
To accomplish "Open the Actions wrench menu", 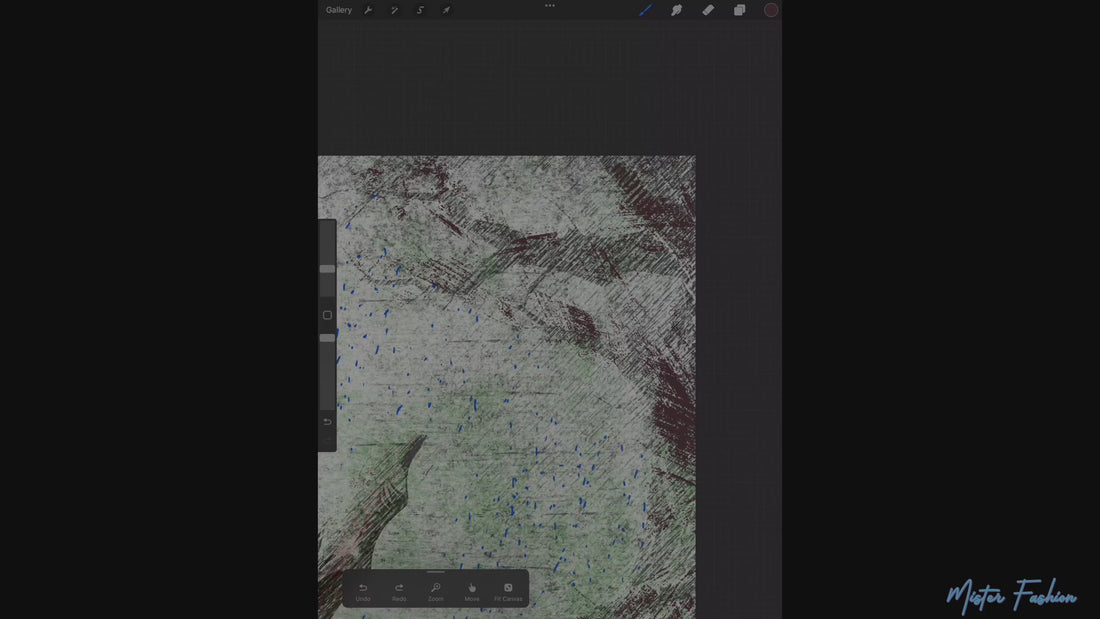I will [x=368, y=10].
